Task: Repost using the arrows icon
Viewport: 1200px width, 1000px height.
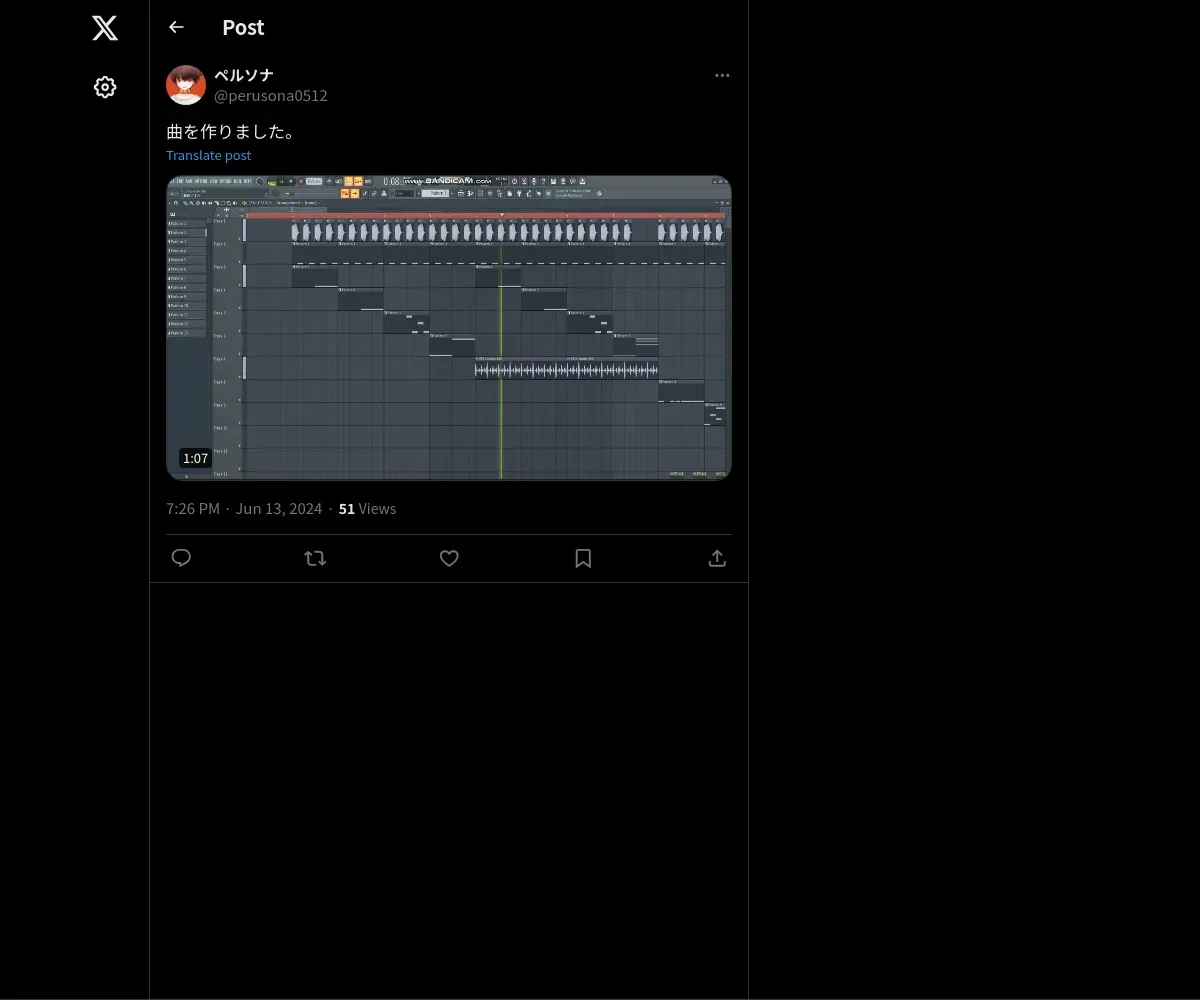Action: pos(315,558)
